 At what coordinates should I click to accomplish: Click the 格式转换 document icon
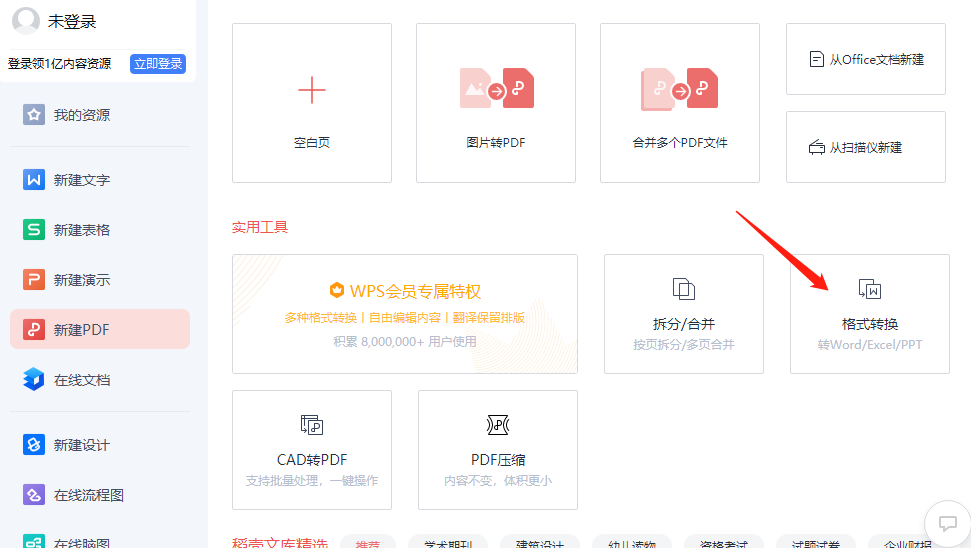[869, 289]
